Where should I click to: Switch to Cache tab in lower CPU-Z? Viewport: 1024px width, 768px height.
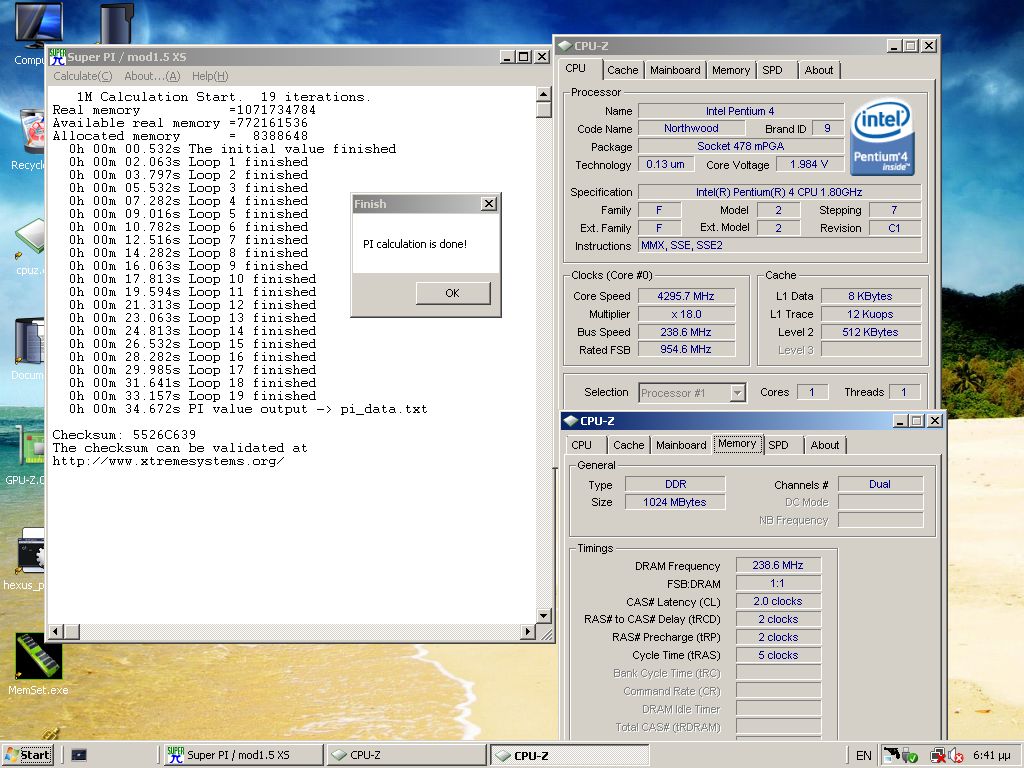coord(628,445)
